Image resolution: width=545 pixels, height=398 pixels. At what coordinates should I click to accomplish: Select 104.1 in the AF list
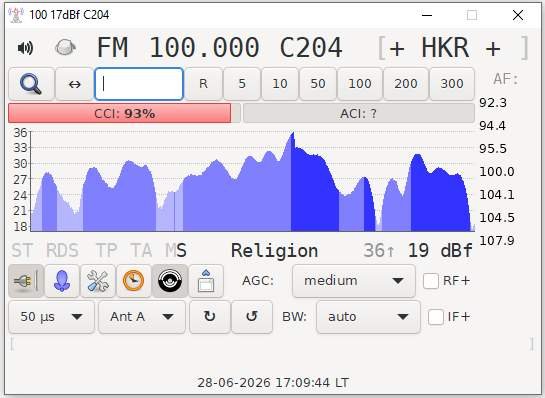(497, 195)
